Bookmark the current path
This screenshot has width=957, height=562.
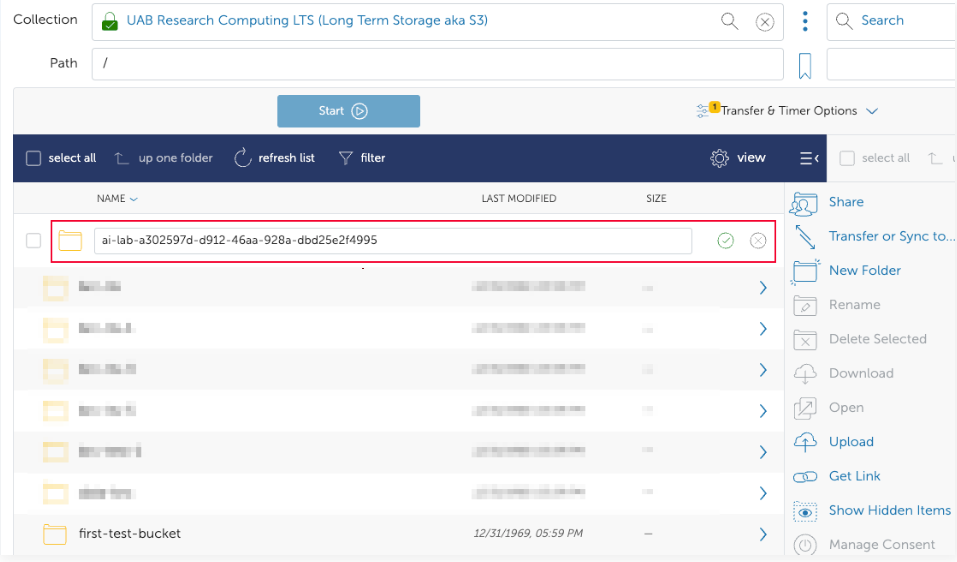[x=805, y=66]
